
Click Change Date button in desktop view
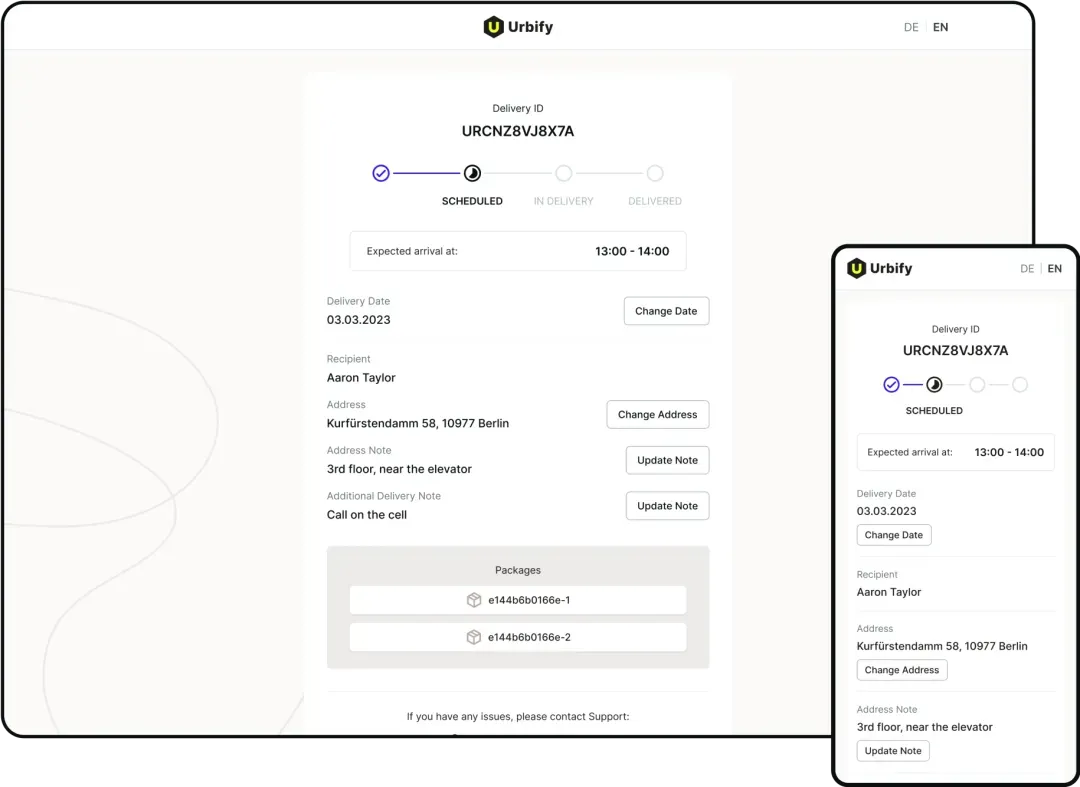pos(666,311)
